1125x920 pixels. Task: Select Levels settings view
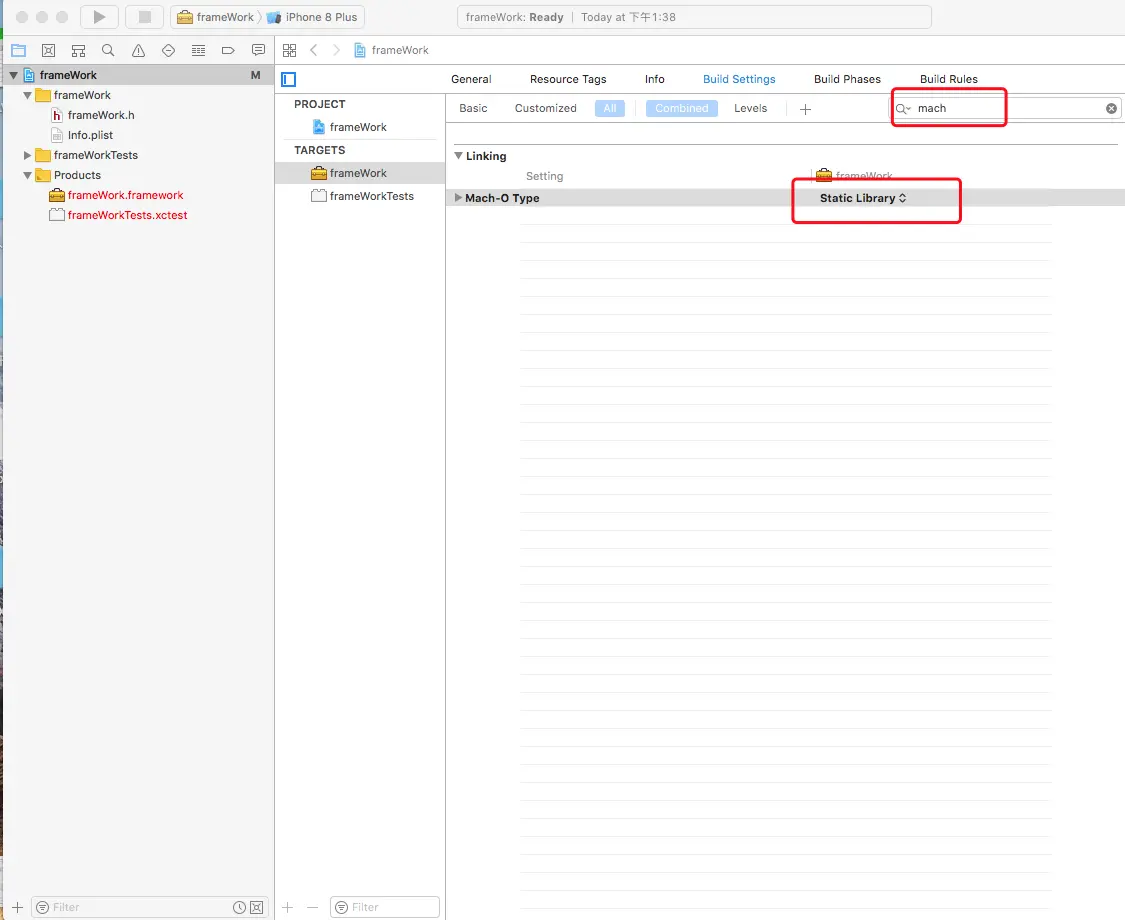click(750, 108)
